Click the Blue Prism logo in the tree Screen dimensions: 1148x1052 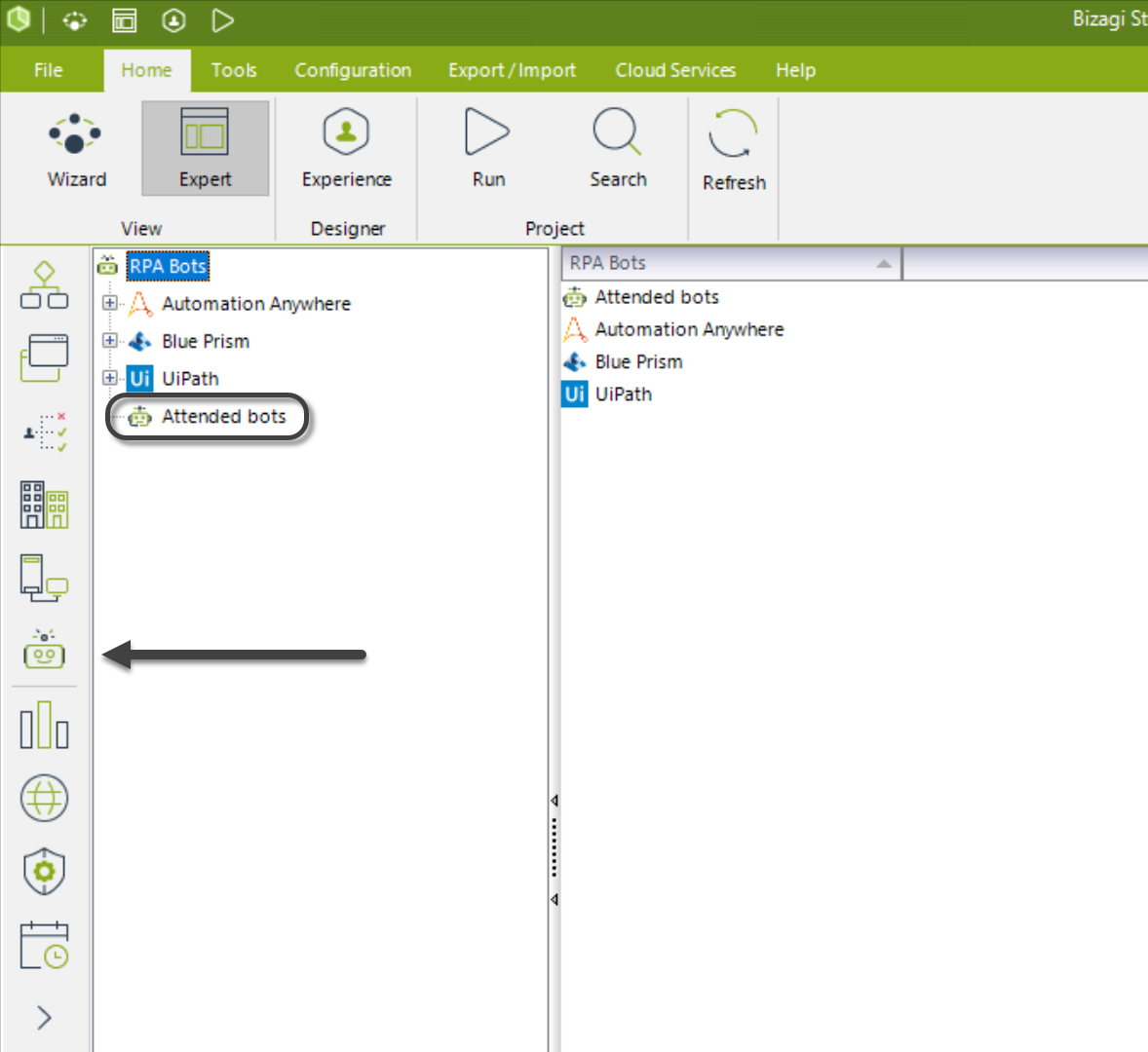(139, 341)
